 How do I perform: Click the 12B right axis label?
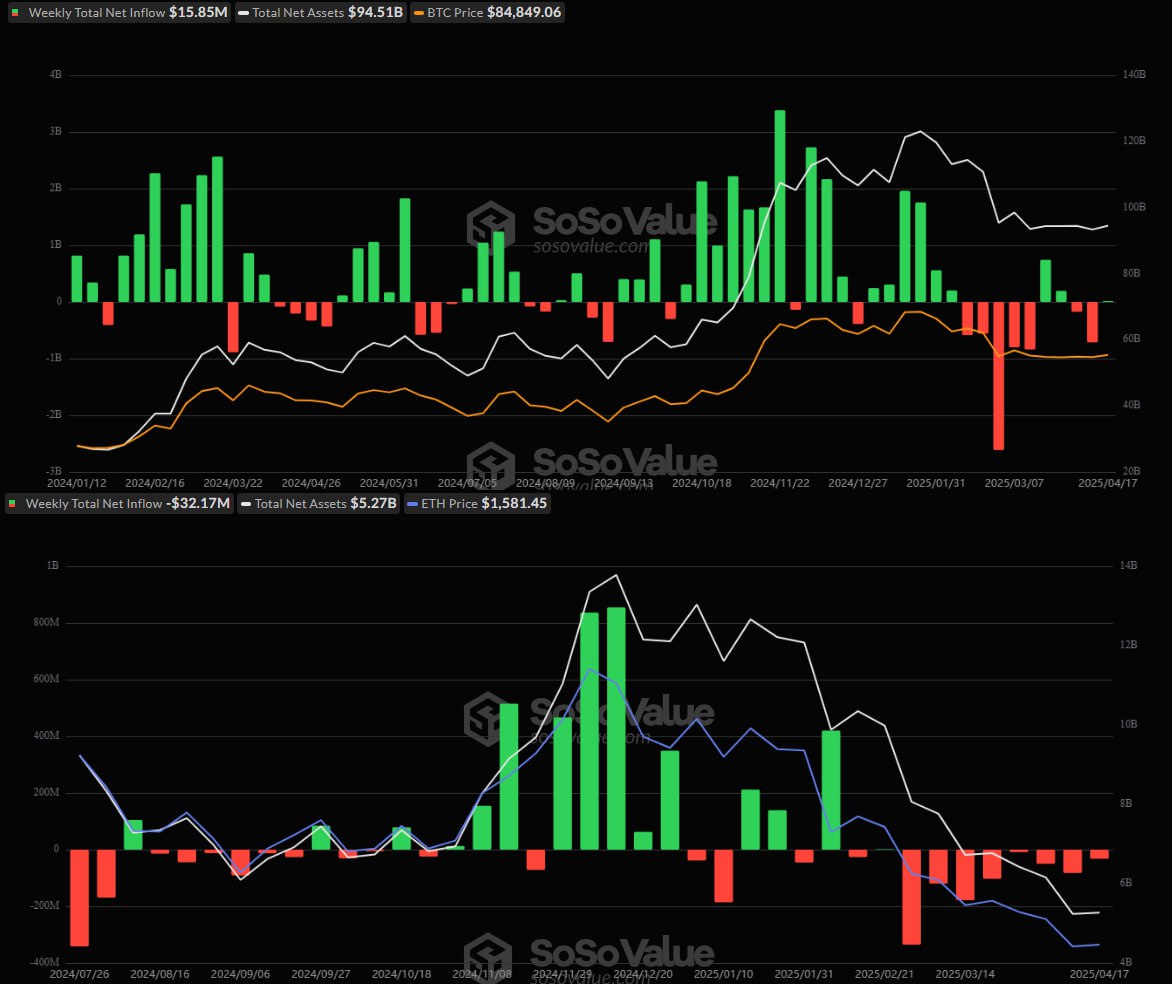pos(1129,645)
